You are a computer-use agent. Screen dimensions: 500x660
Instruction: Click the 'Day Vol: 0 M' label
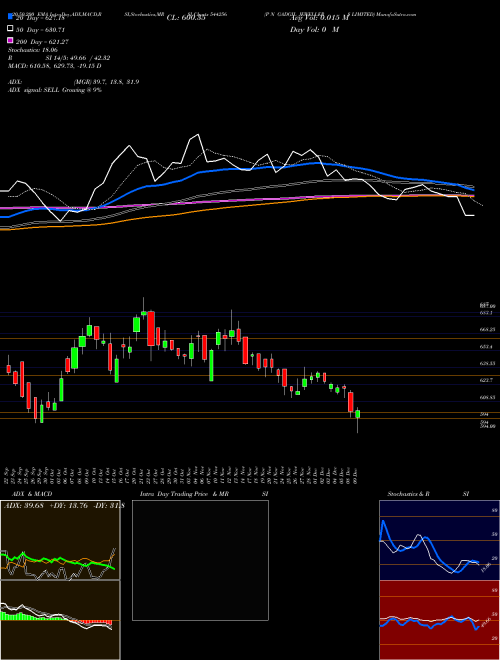pyautogui.click(x=314, y=29)
